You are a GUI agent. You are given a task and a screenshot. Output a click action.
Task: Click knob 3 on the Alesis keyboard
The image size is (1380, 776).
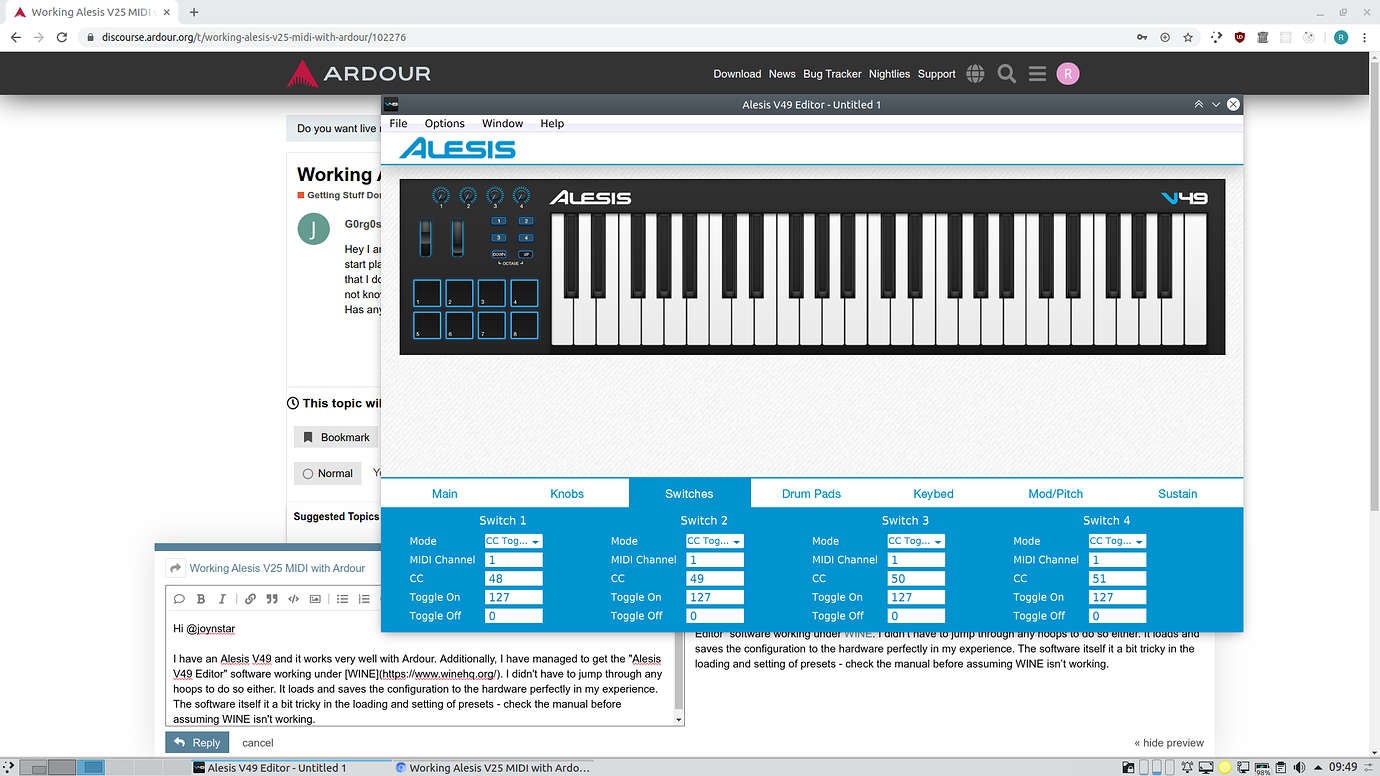point(495,195)
